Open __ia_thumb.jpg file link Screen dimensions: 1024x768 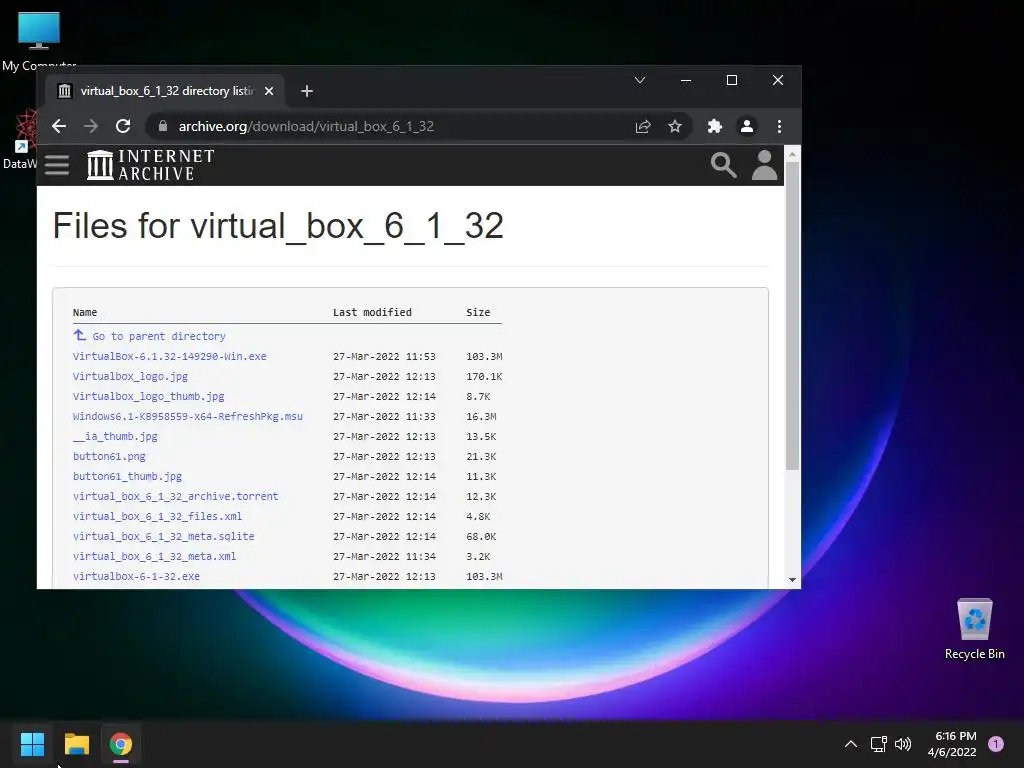coord(115,436)
